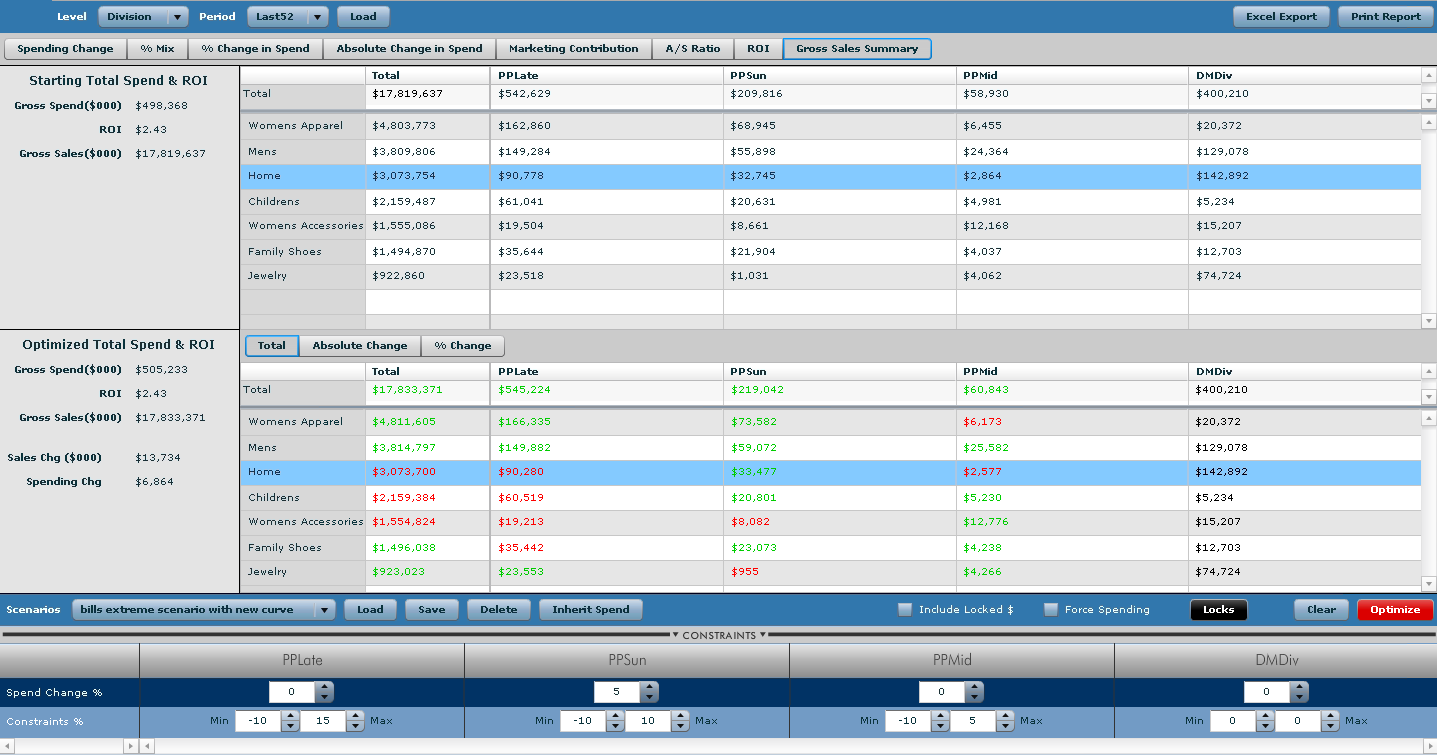Select the A/S Ratio tab

pyautogui.click(x=693, y=48)
